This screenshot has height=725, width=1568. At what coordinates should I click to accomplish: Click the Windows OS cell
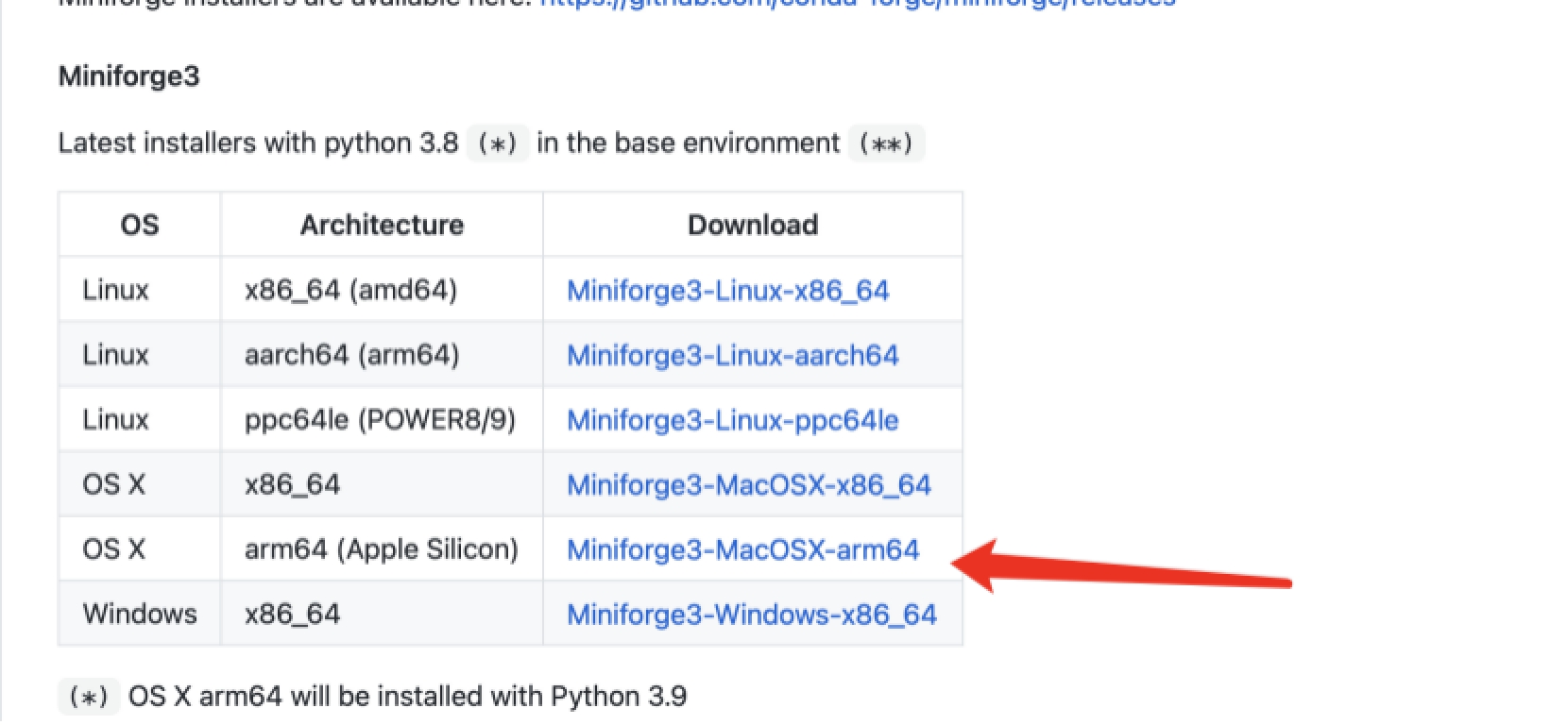(140, 615)
